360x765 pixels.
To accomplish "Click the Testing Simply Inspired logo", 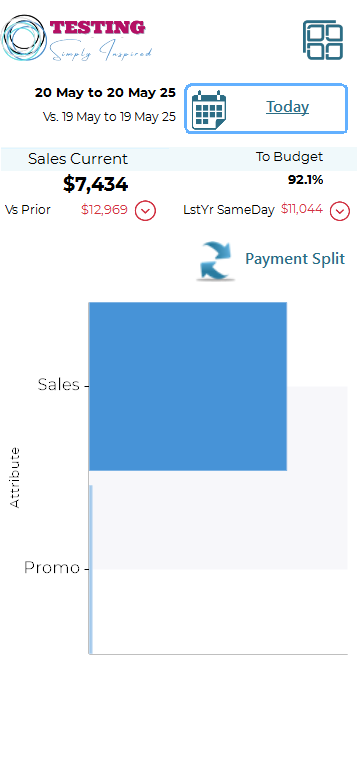I will 78,39.
